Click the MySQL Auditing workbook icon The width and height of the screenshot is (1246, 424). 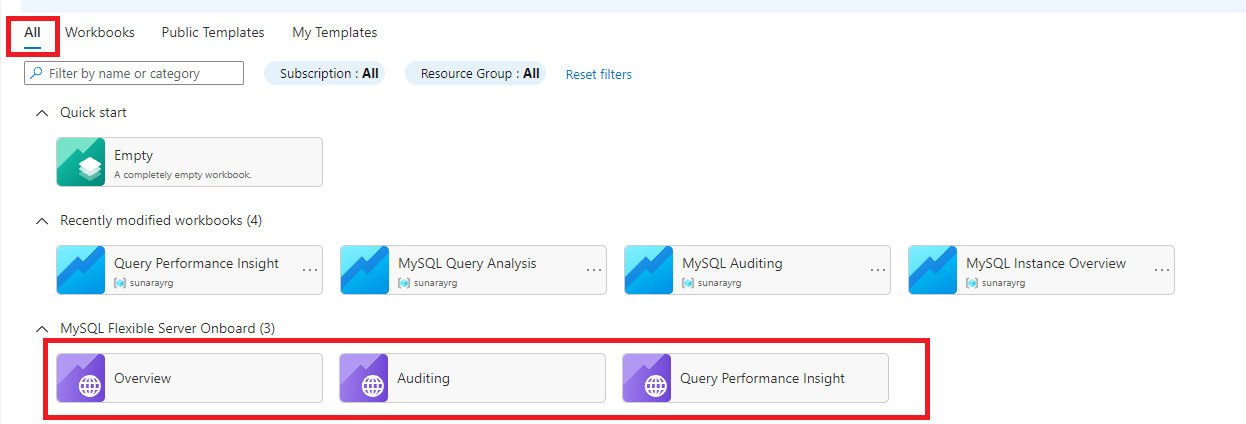click(x=649, y=270)
